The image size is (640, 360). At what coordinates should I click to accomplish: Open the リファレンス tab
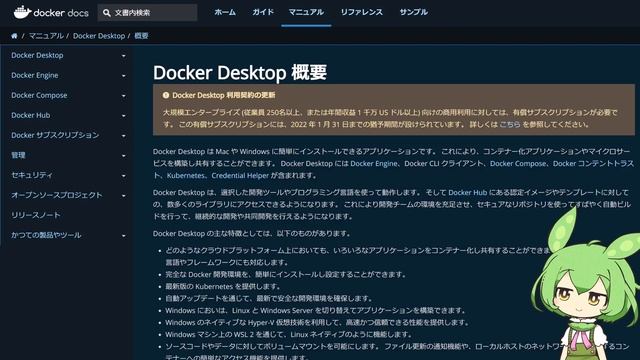coord(362,12)
